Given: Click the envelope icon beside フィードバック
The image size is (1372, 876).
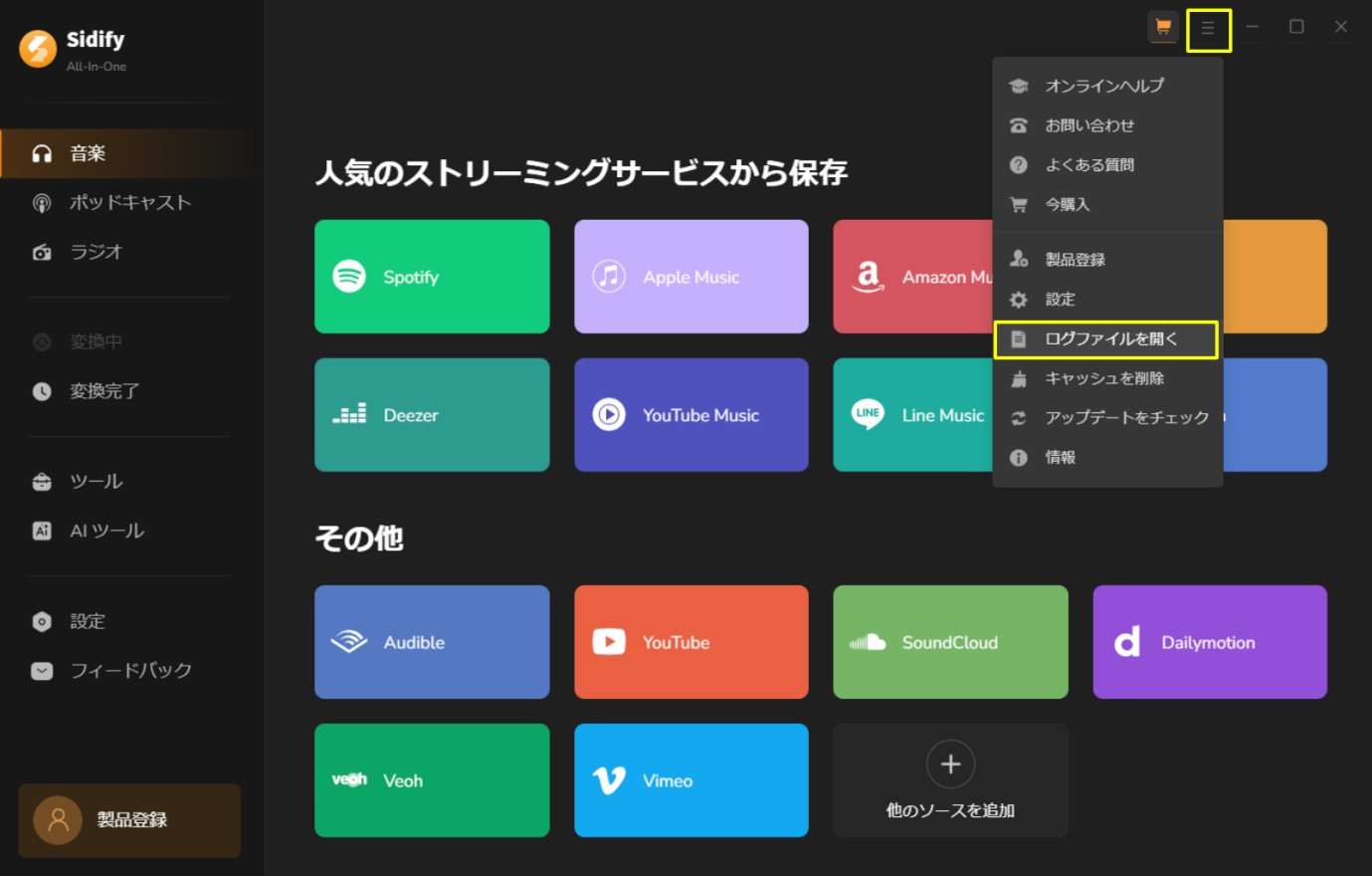Looking at the screenshot, I should 42,671.
